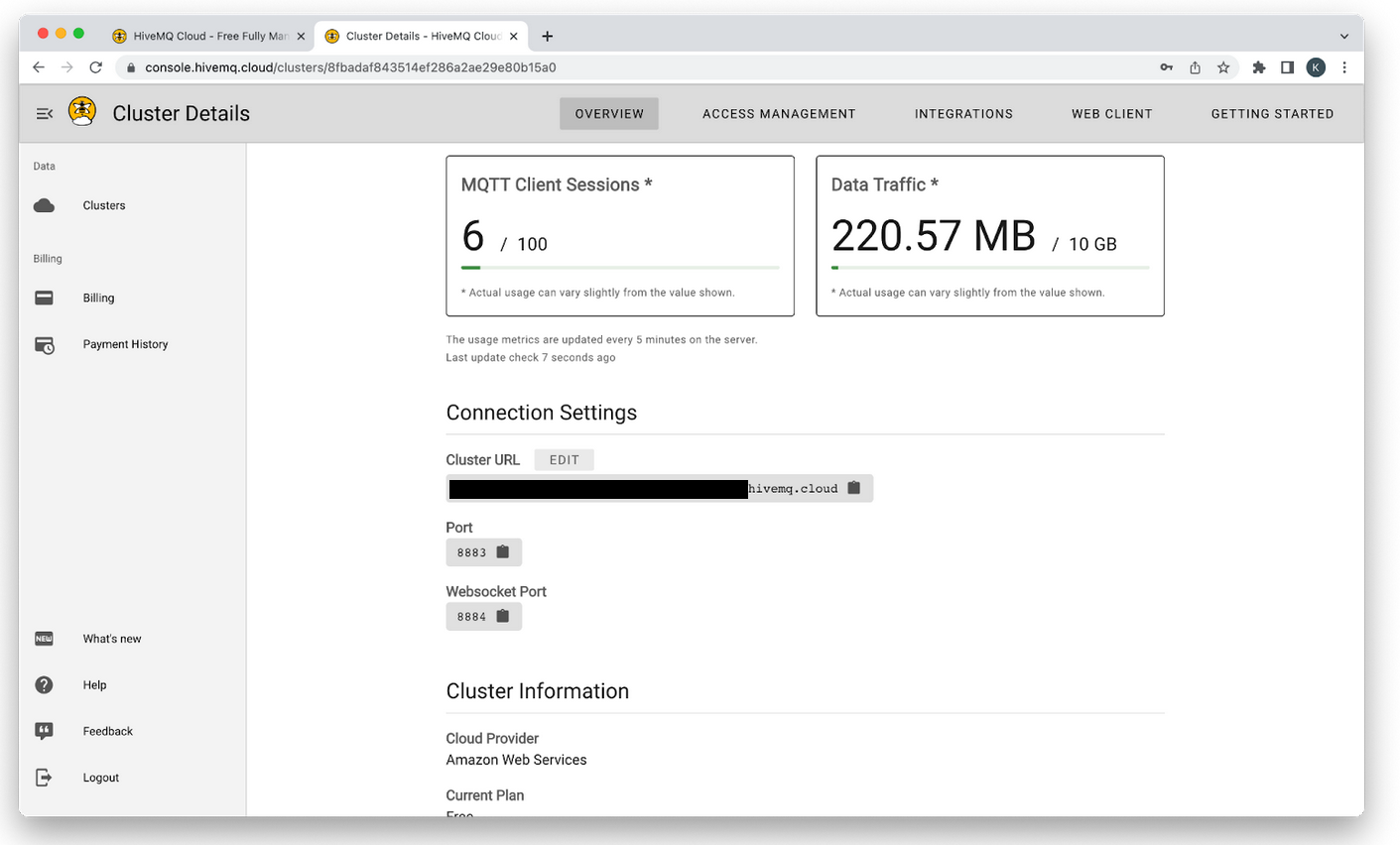
Task: Copy the Cluster URL using its copy icon
Action: coord(854,488)
